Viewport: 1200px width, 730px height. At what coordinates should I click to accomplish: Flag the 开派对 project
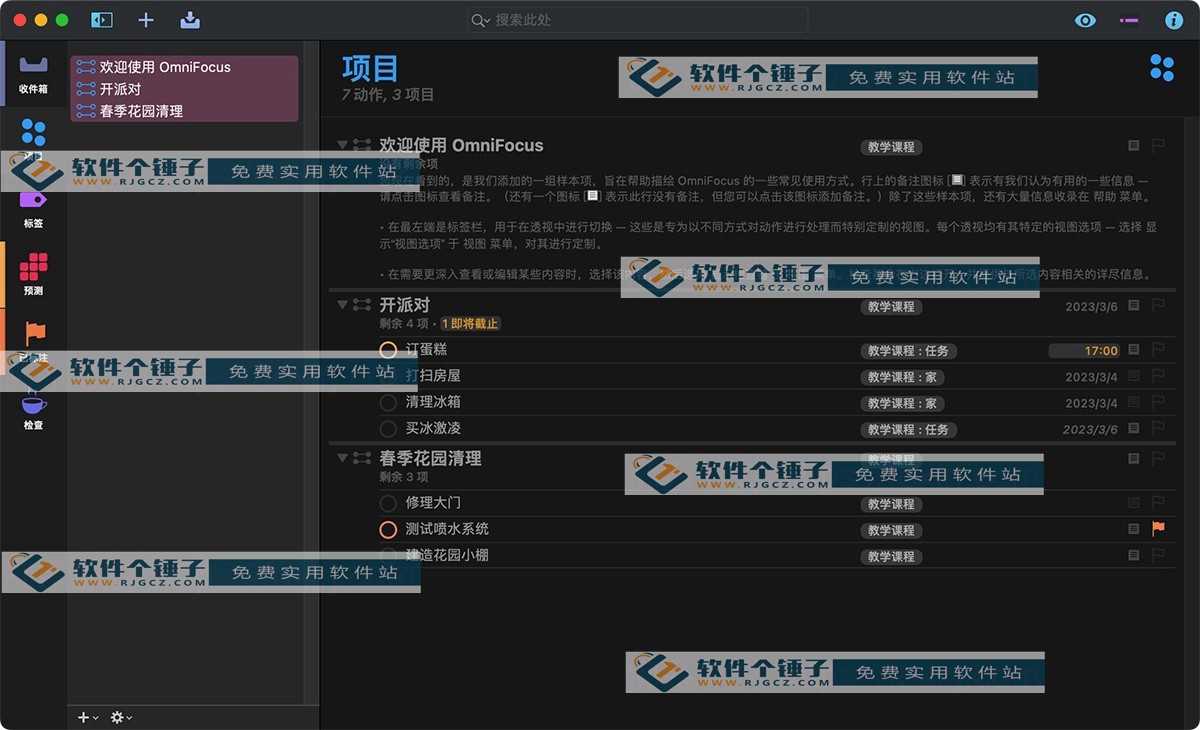tap(1158, 306)
